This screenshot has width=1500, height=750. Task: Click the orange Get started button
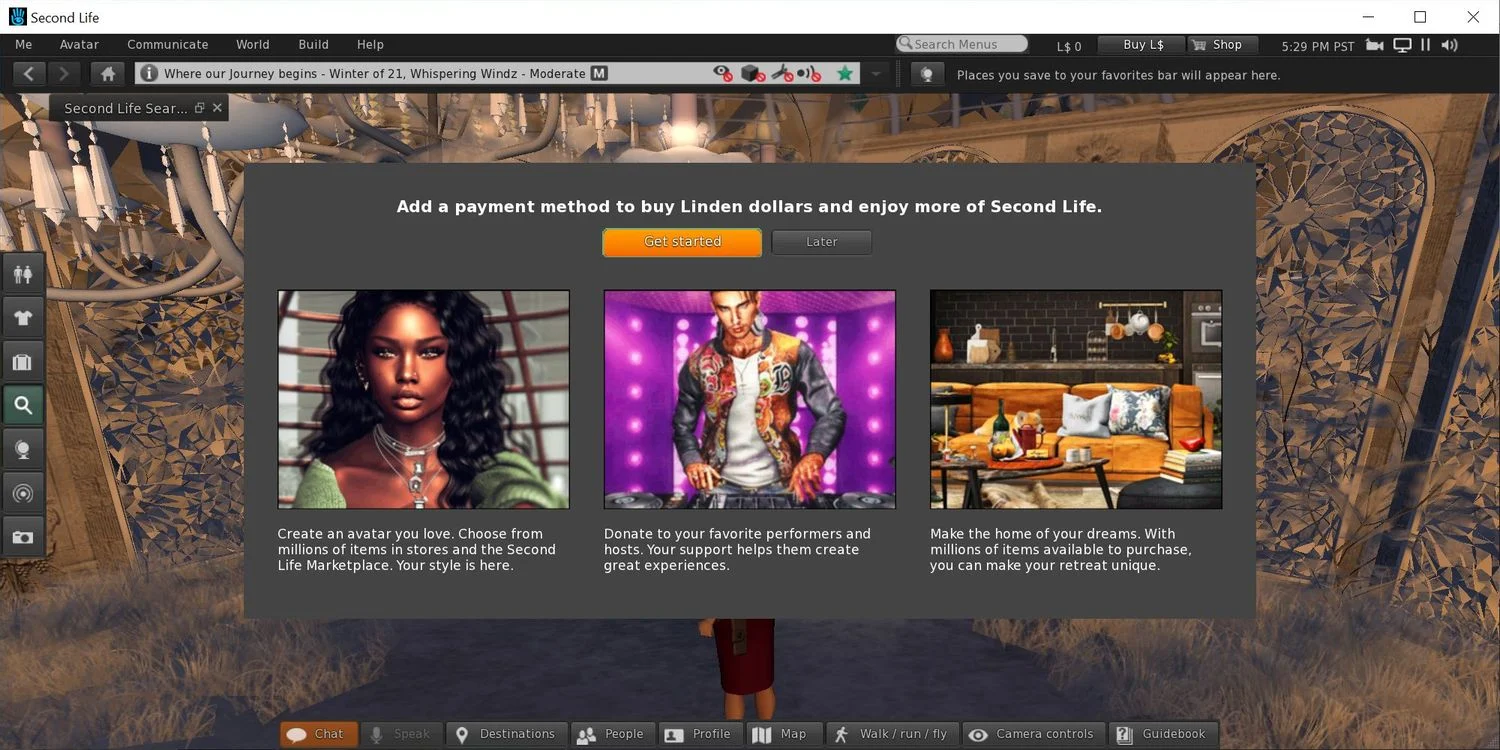[682, 242]
